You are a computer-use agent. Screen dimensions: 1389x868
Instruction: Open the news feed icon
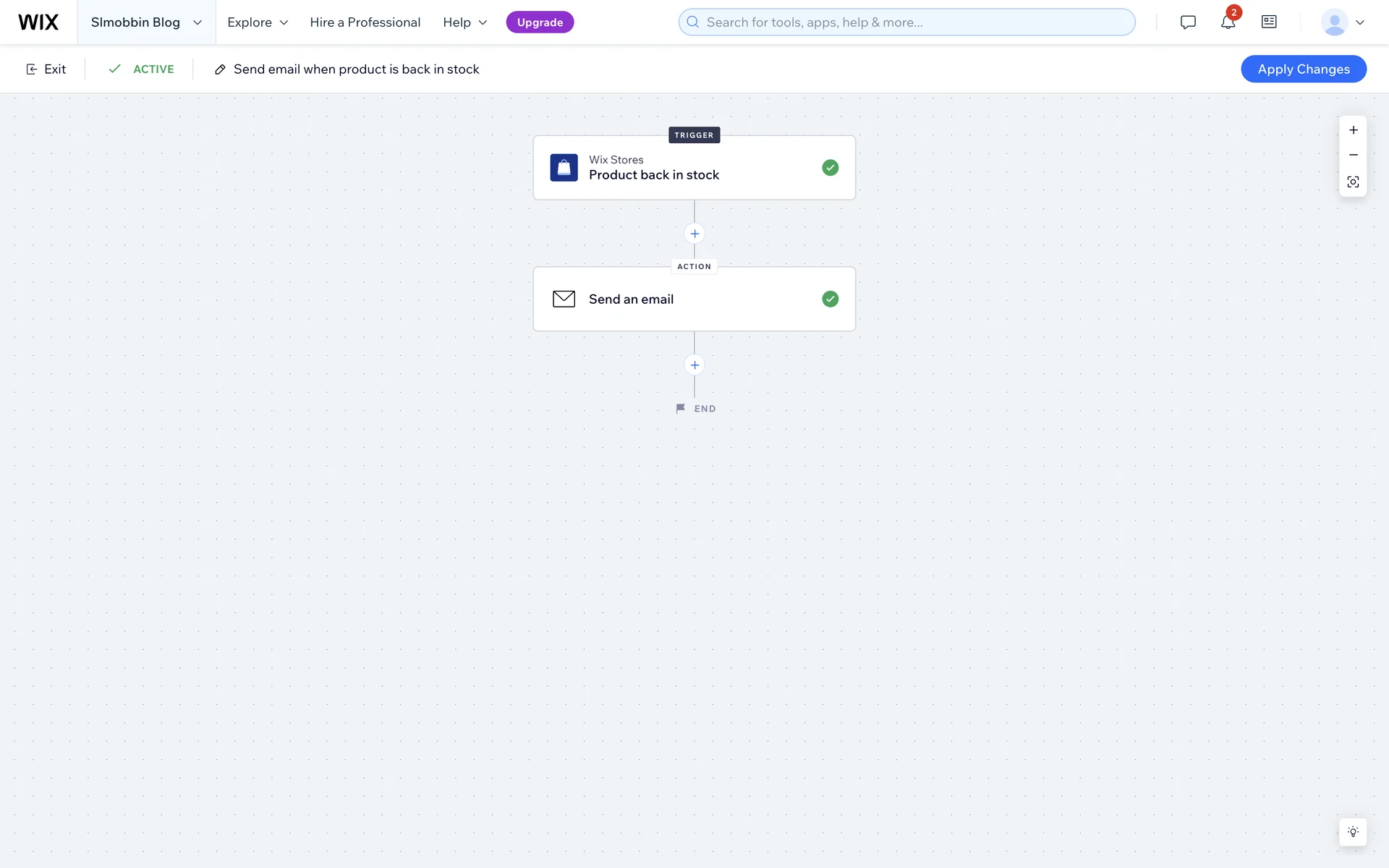pyautogui.click(x=1269, y=22)
